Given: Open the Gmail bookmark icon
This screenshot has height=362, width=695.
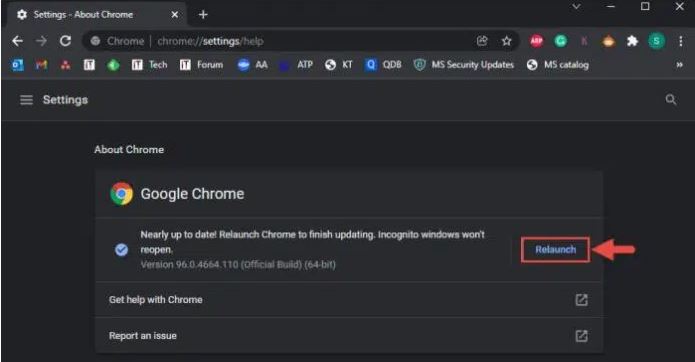Looking at the screenshot, I should point(42,65).
